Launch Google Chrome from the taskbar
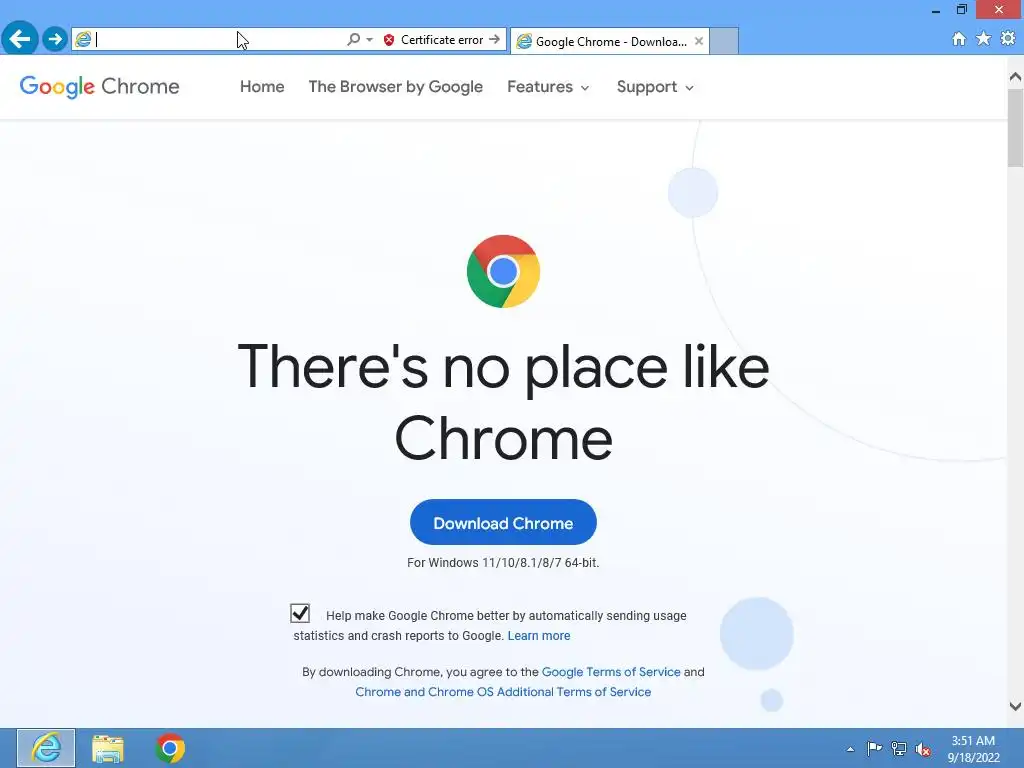This screenshot has height=768, width=1024. 170,748
